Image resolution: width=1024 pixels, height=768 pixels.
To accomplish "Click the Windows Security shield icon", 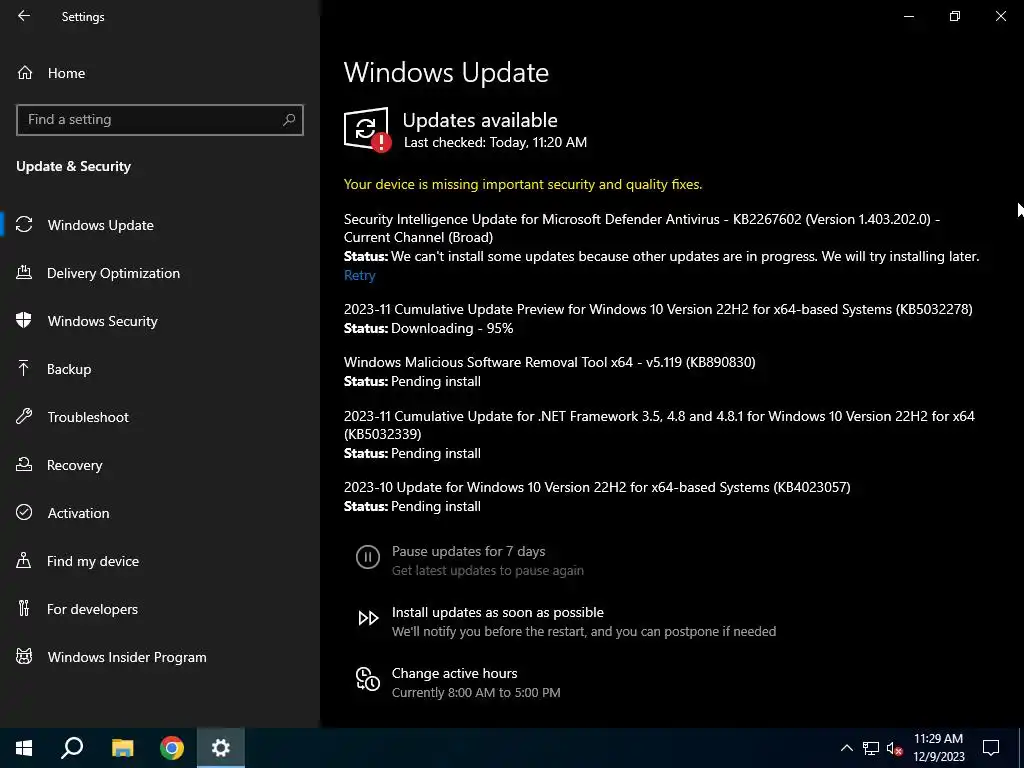I will pos(24,320).
